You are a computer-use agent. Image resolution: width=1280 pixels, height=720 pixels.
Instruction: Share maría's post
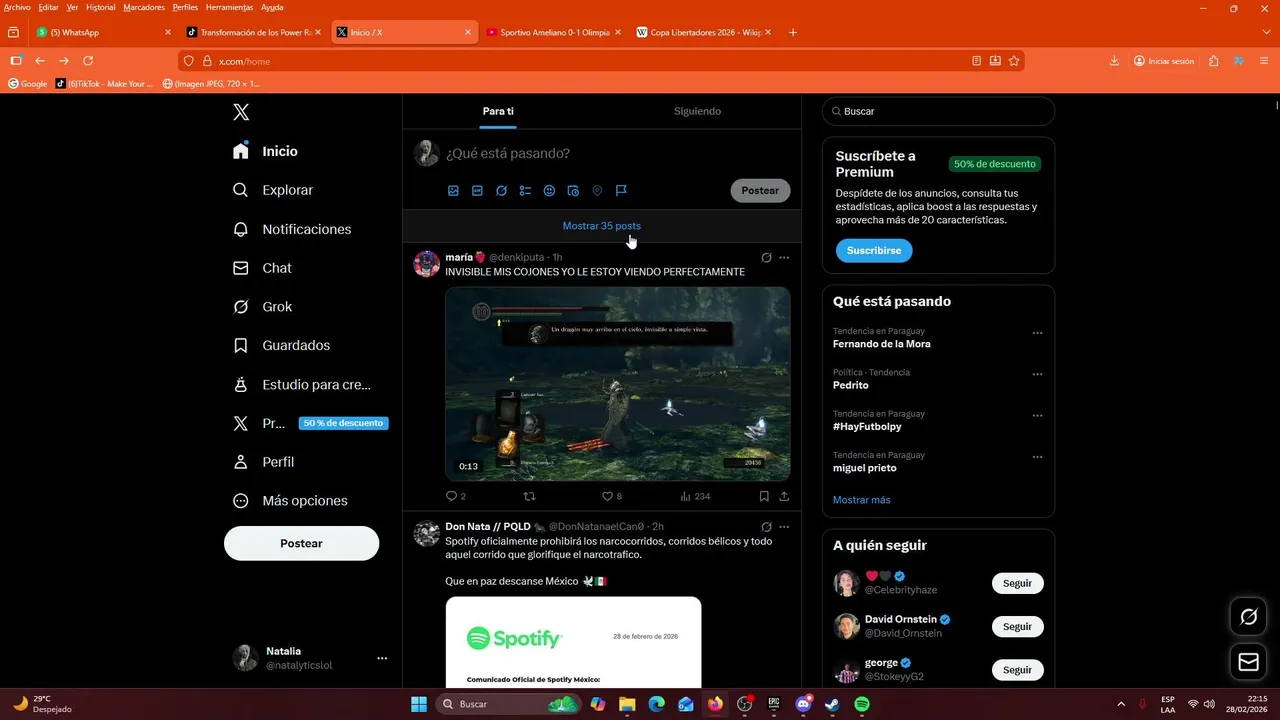784,496
